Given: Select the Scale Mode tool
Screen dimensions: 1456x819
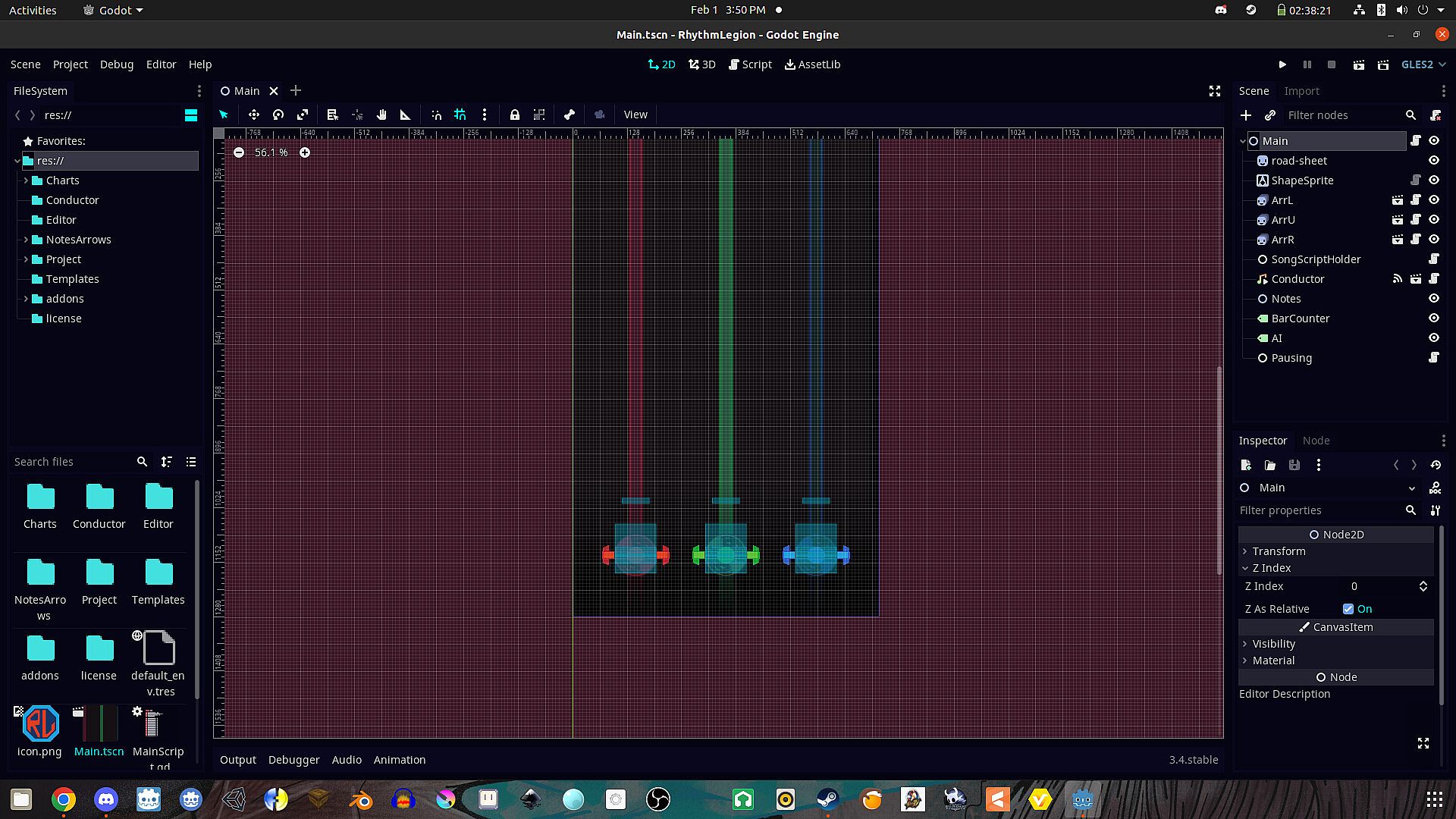Looking at the screenshot, I should (x=303, y=115).
